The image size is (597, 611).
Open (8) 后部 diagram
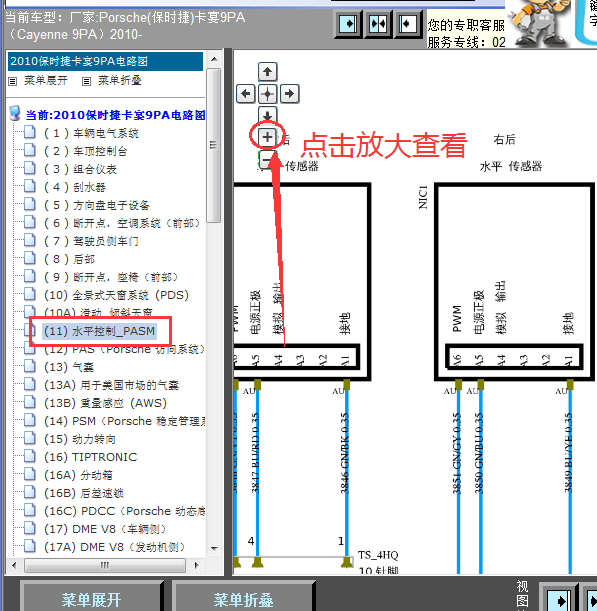[x=69, y=259]
